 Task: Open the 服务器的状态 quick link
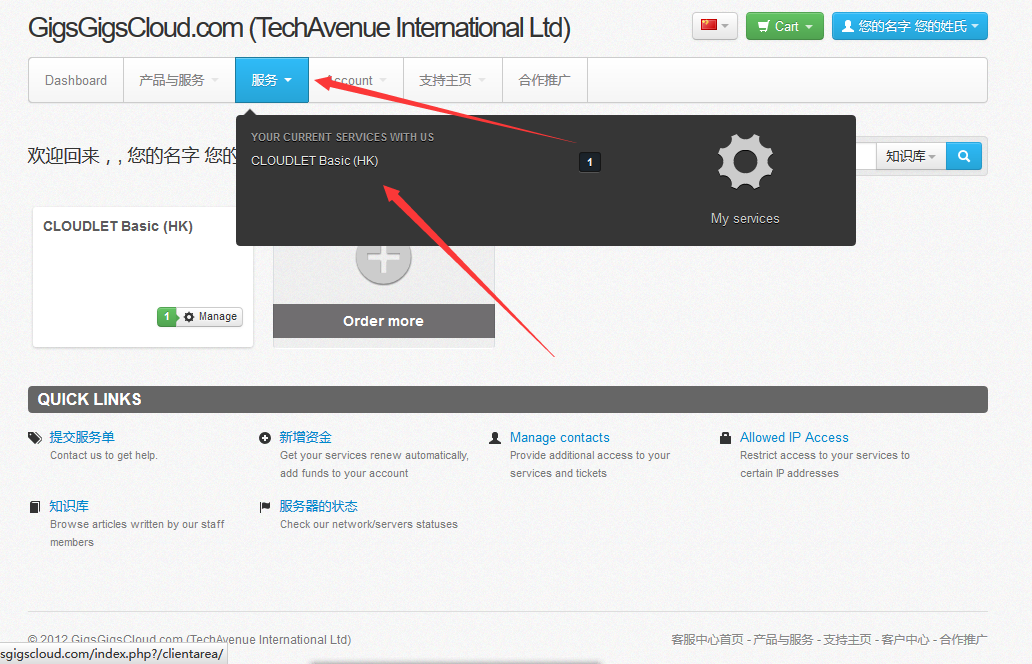tap(319, 506)
